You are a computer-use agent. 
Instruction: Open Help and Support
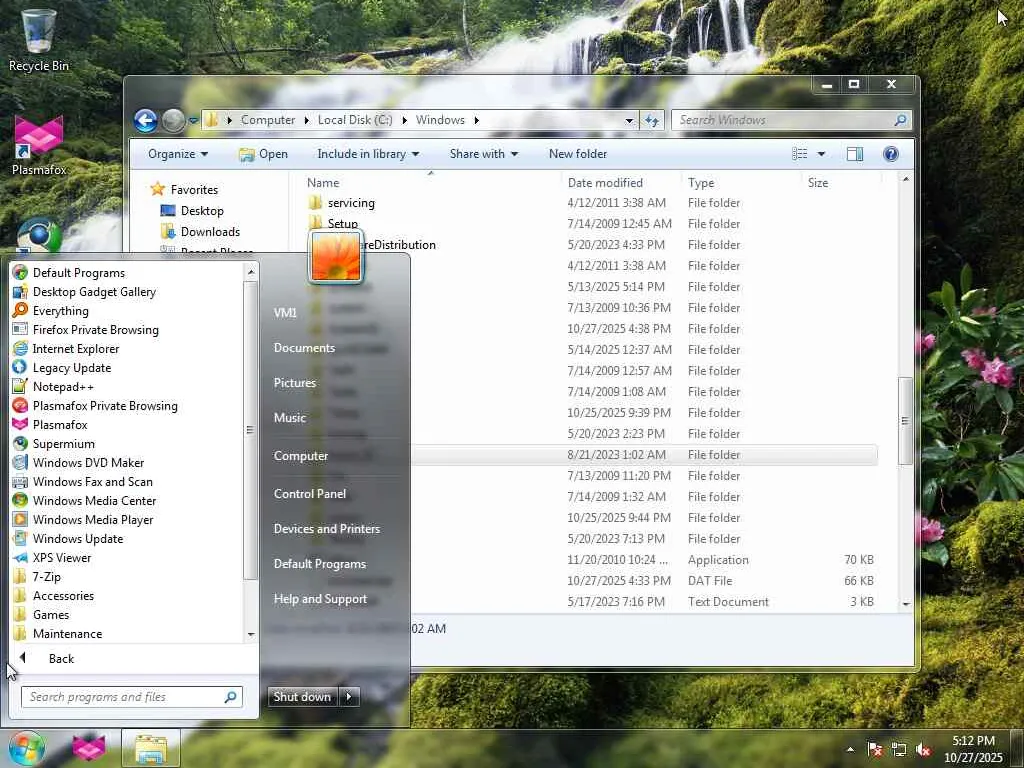tap(320, 599)
